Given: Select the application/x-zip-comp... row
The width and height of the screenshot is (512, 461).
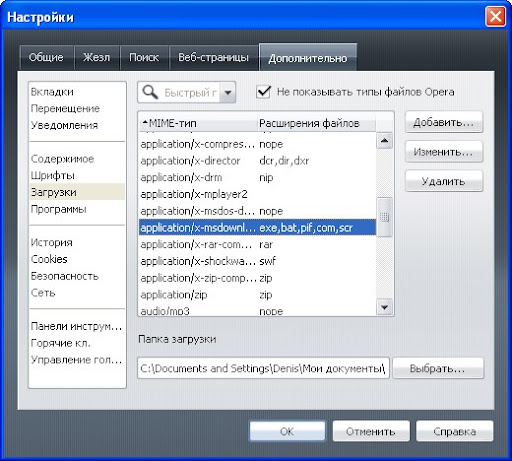Looking at the screenshot, I should pyautogui.click(x=257, y=278).
